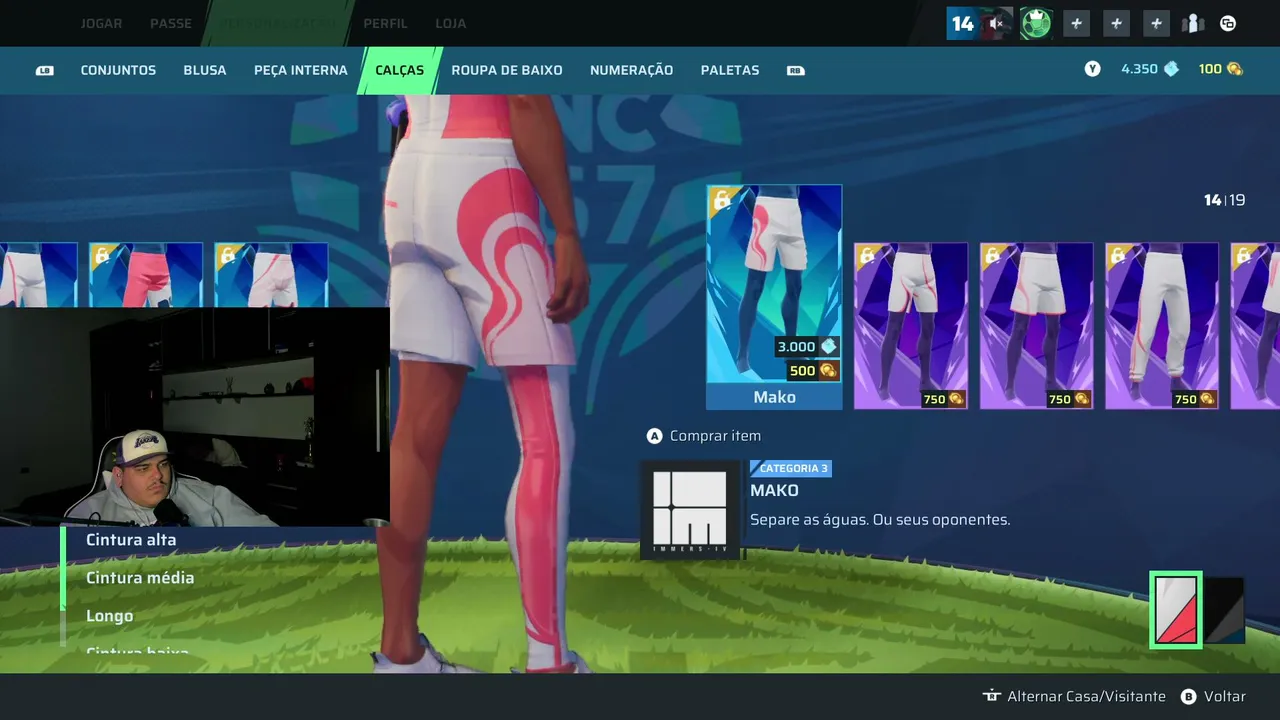Click the coin icon beside 500 price
Image resolution: width=1280 pixels, height=720 pixels.
(828, 371)
